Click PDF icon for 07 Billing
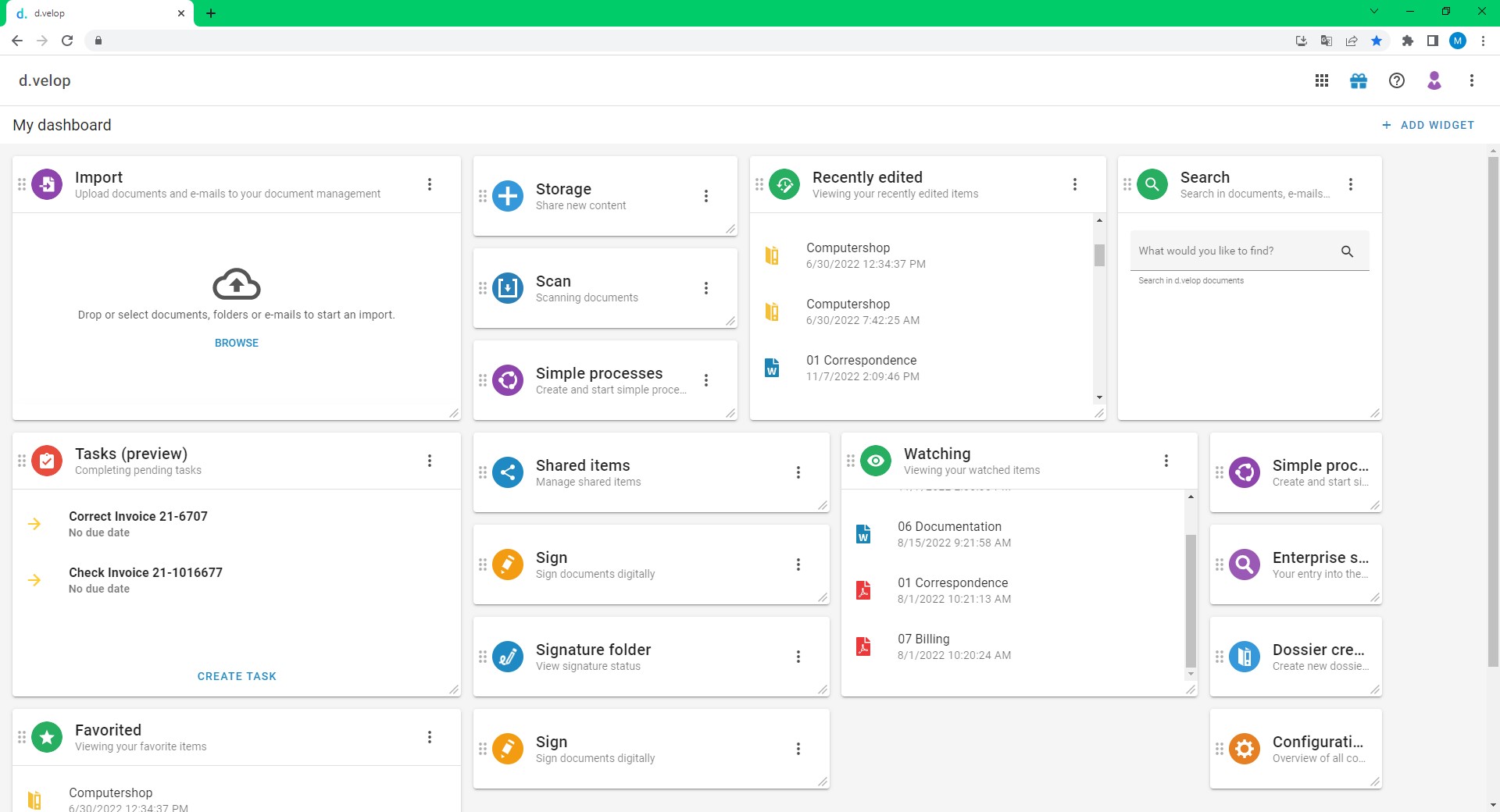Screen dimensions: 1500x812 863,646
